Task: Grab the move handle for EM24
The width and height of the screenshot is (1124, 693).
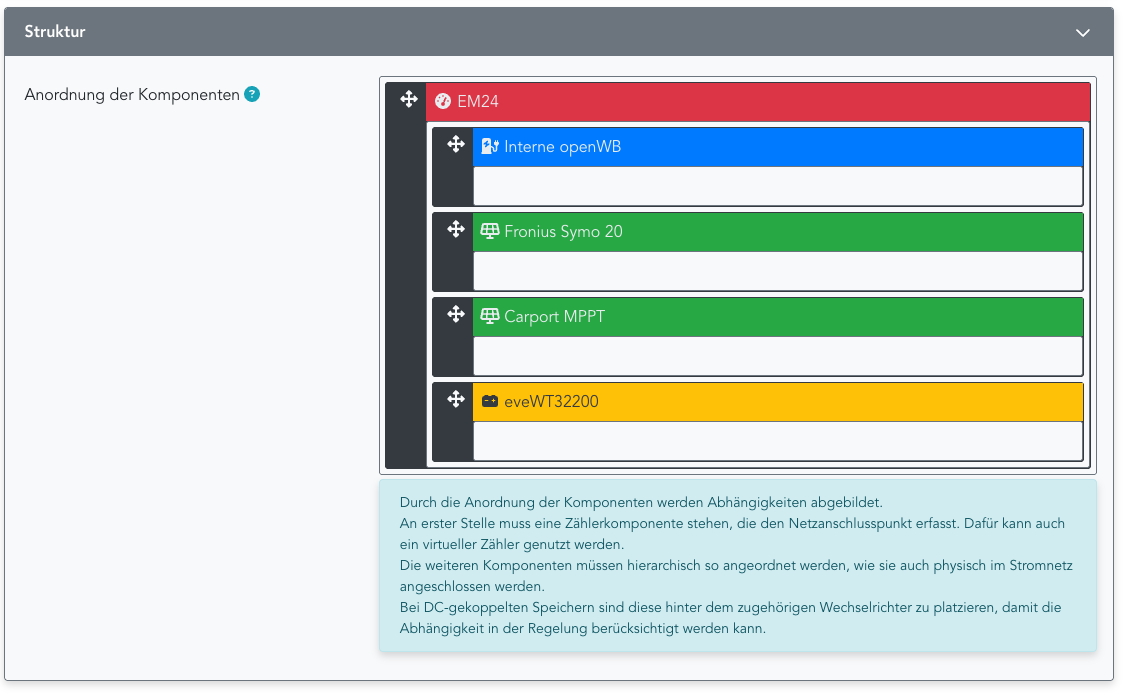Action: pyautogui.click(x=409, y=99)
